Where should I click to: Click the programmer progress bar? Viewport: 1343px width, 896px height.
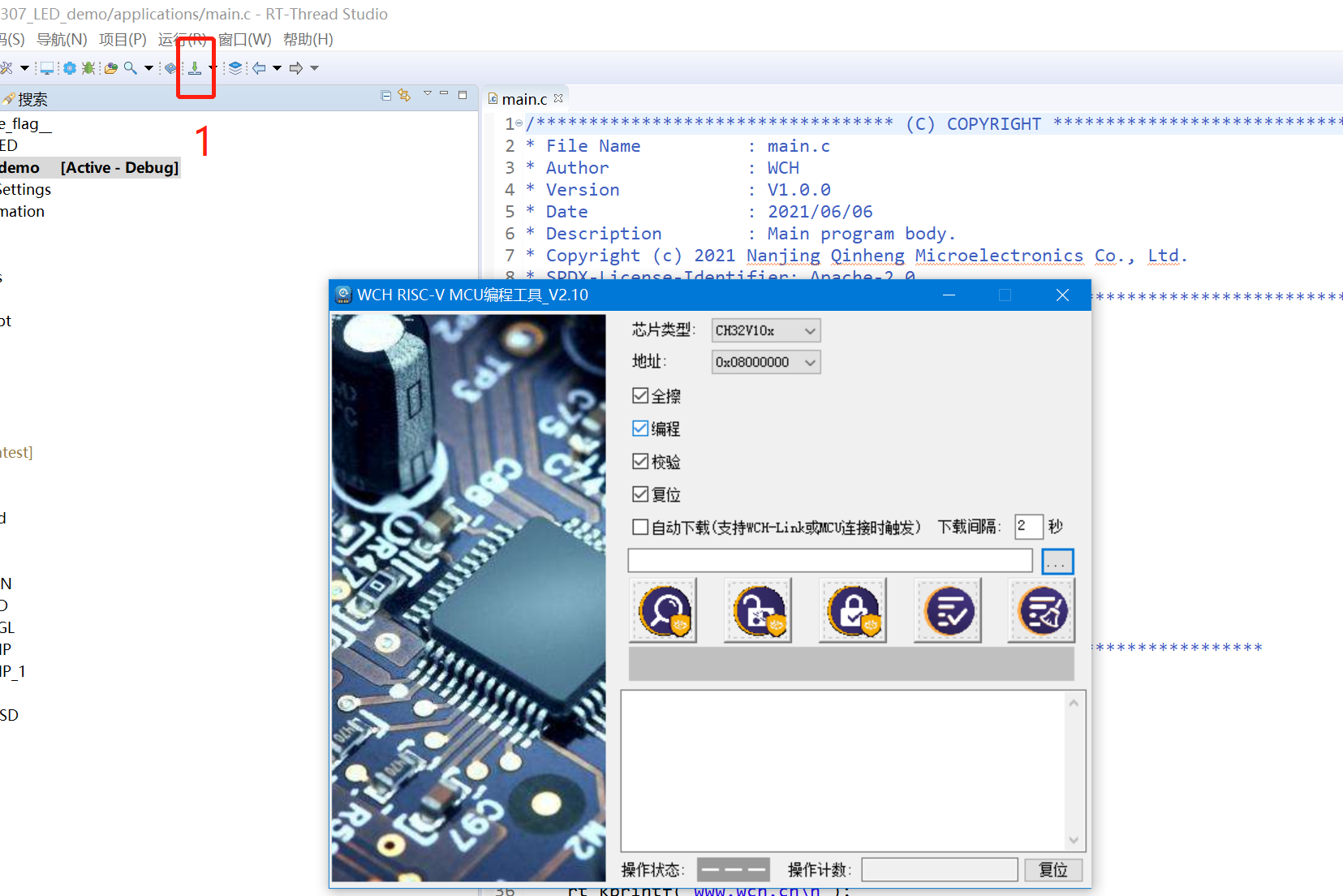pyautogui.click(x=851, y=664)
